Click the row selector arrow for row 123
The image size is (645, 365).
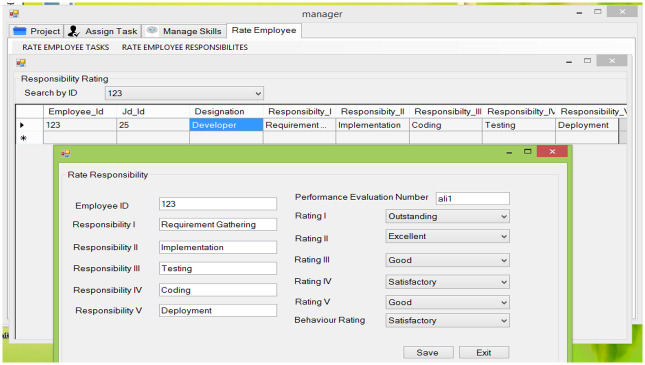[x=30, y=125]
